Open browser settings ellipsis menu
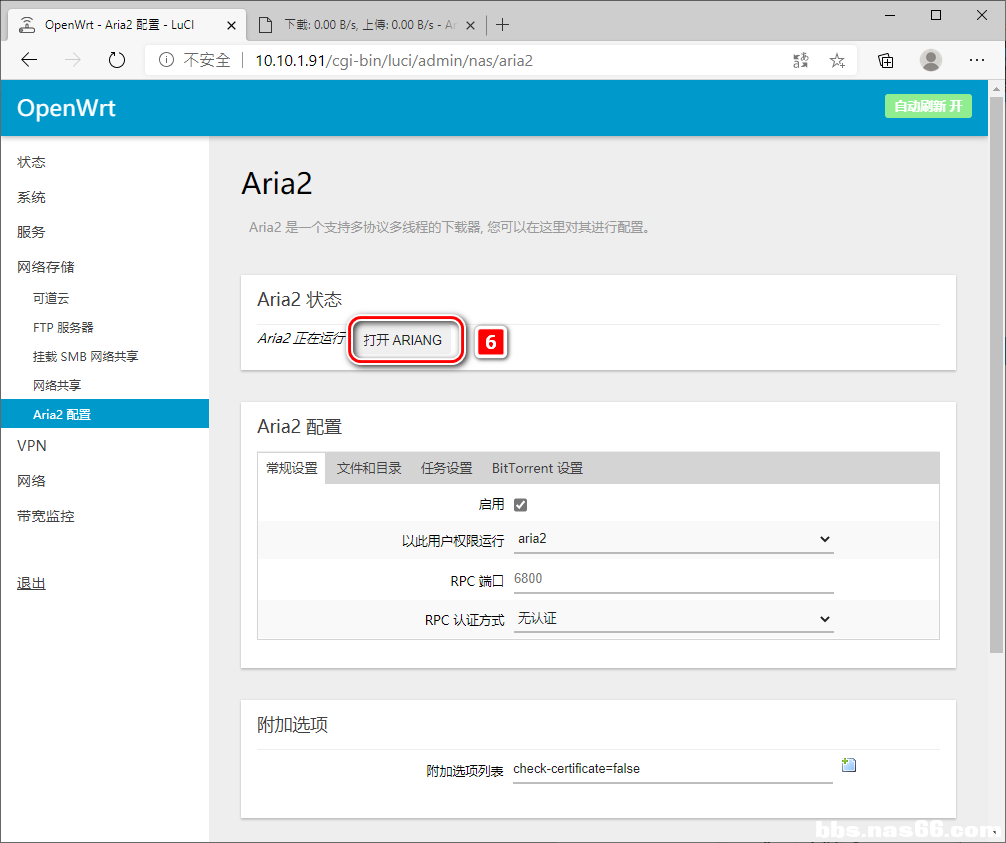Screen dimensions: 1006x843 pos(976,60)
